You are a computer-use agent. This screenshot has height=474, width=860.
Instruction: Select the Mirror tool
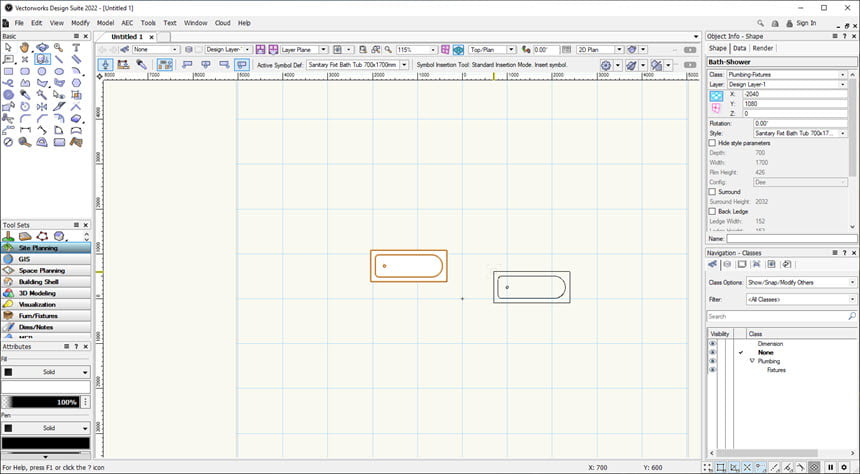click(x=42, y=106)
